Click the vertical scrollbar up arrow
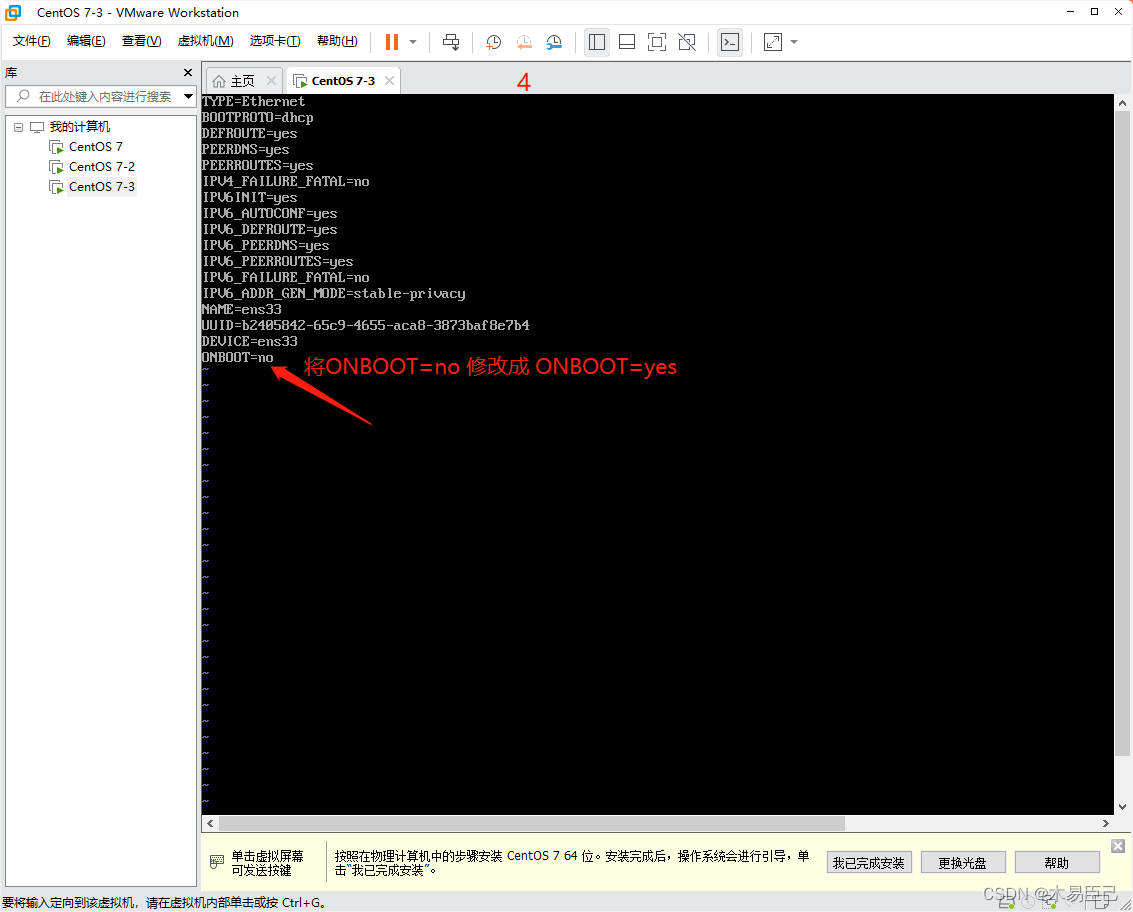The image size is (1133, 912). 1122,103
